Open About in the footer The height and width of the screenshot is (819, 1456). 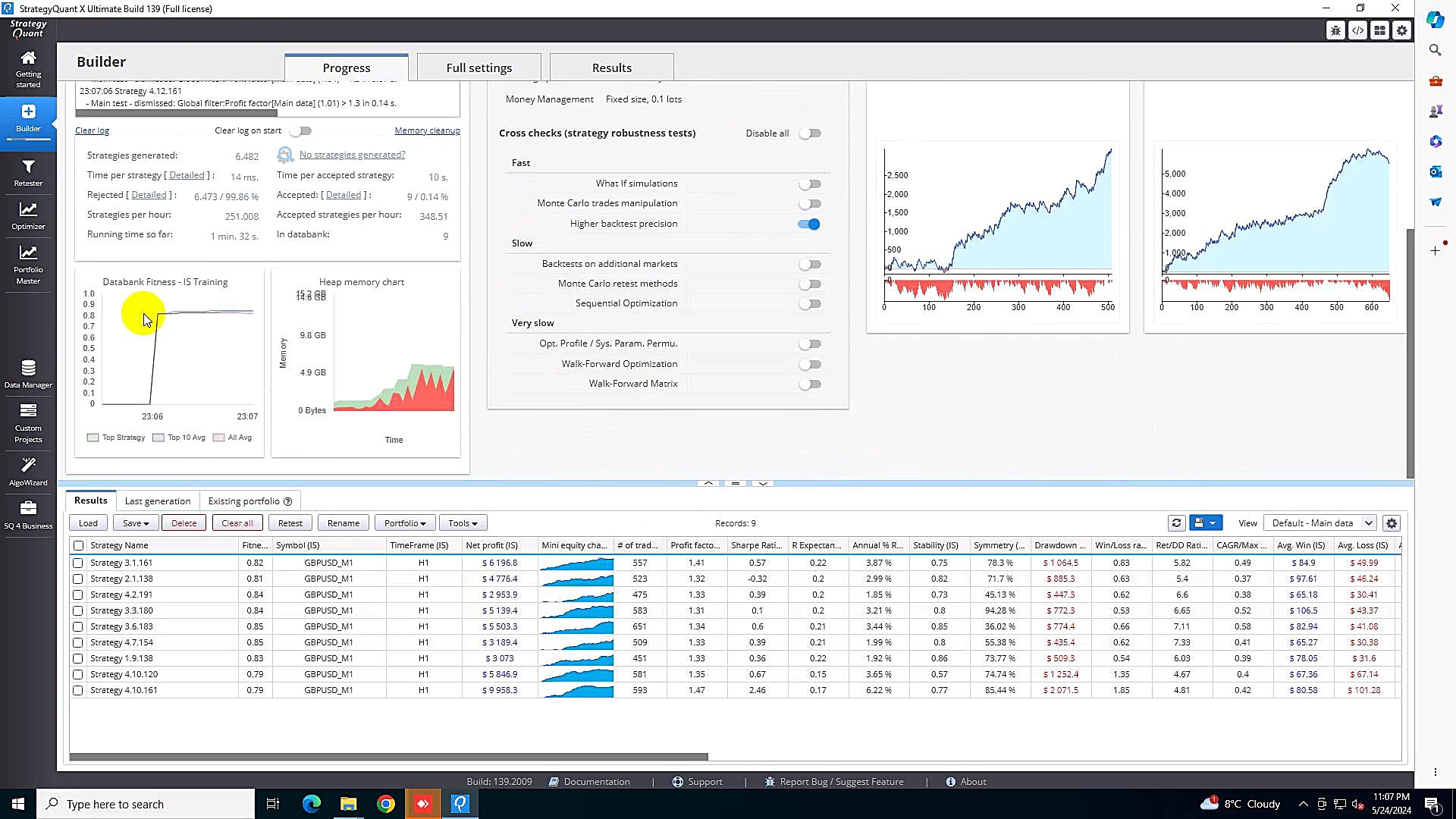click(x=966, y=781)
